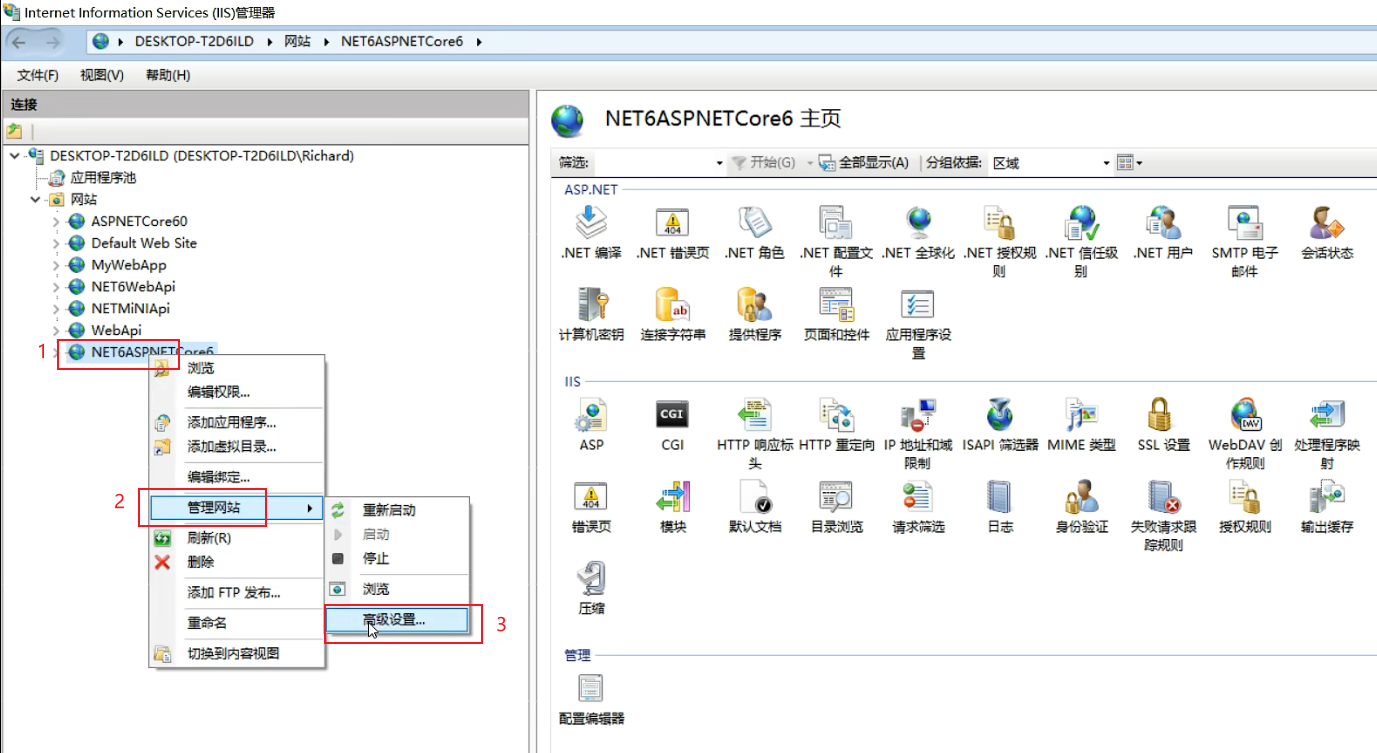1377x753 pixels.
Task: Open the ASP feature icon under IIS
Action: point(591,414)
